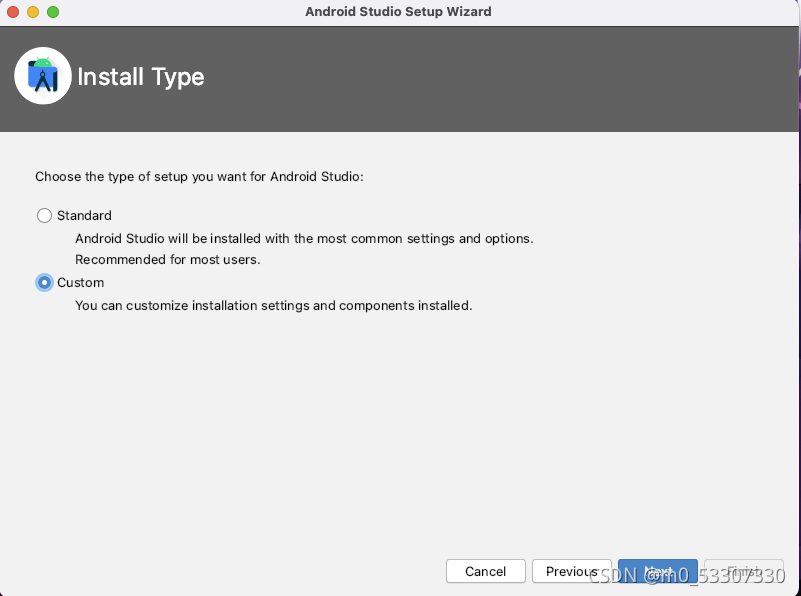Click the 'Install Type' header title

point(140,77)
